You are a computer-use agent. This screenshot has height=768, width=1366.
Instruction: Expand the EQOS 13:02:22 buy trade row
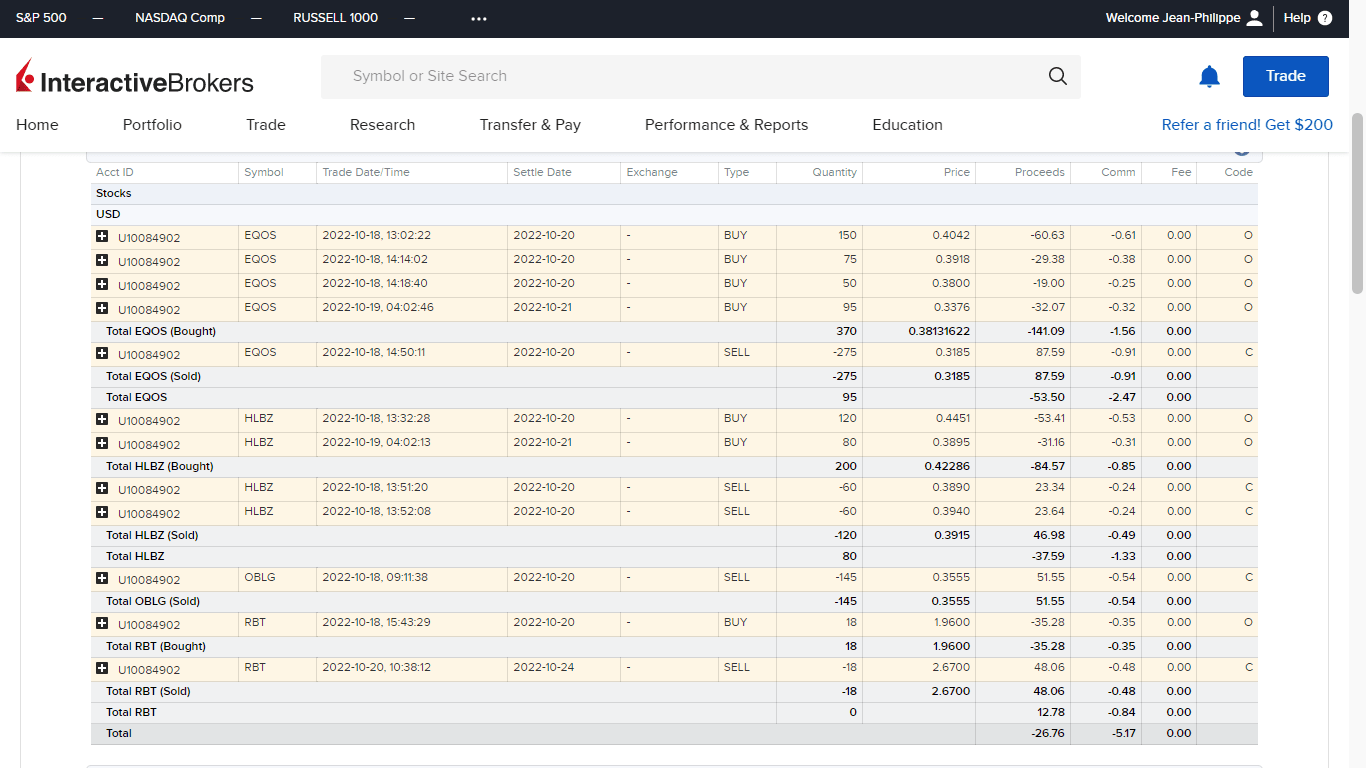click(x=102, y=236)
